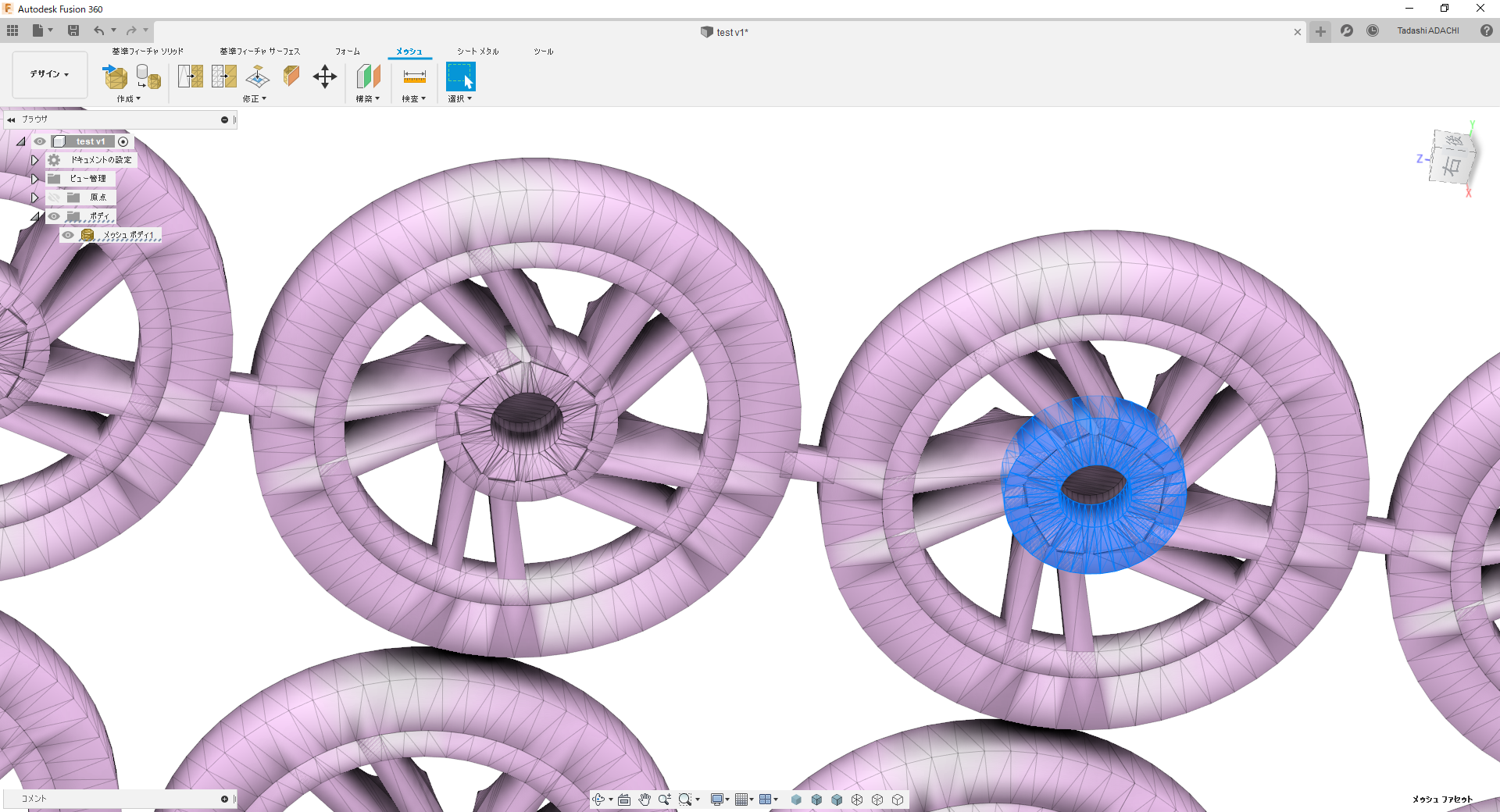Switch to the シート メタル tab

point(477,52)
